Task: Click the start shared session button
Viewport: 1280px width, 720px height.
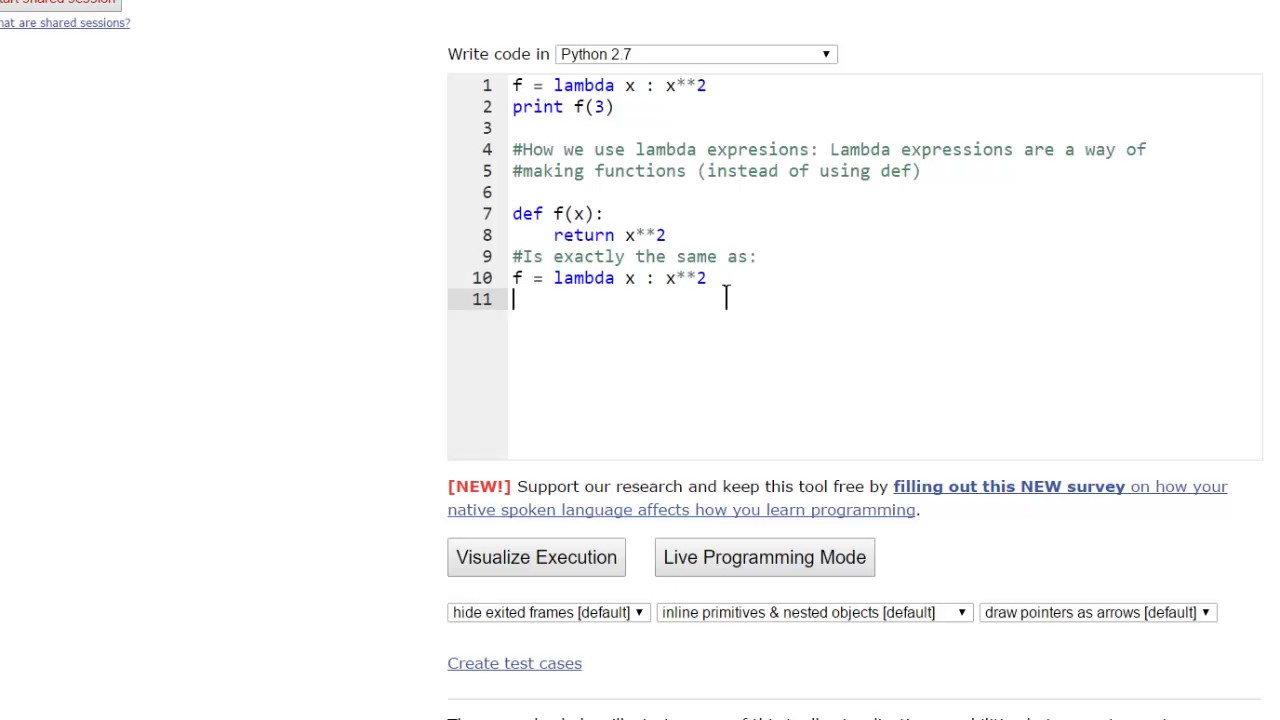Action: 60,3
